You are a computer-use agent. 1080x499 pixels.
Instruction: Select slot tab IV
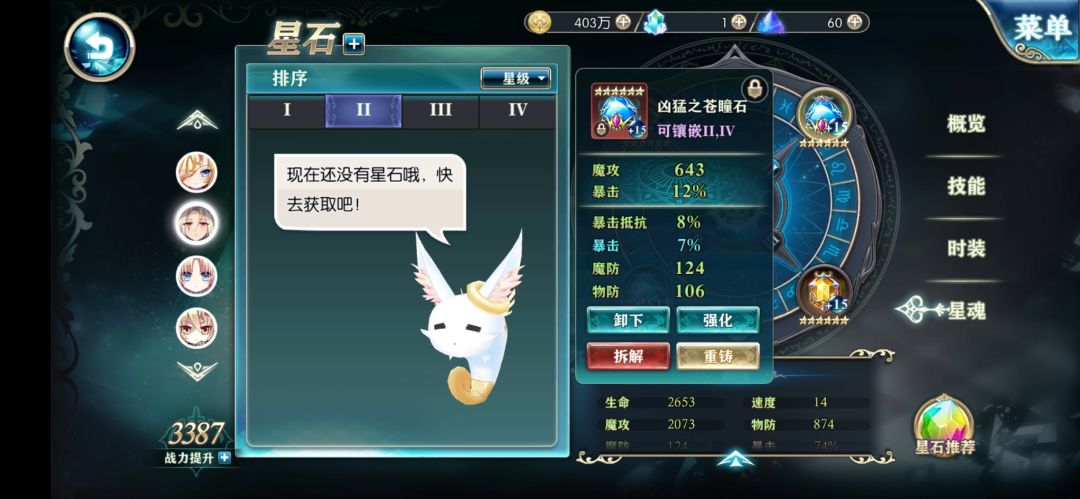pyautogui.click(x=517, y=110)
